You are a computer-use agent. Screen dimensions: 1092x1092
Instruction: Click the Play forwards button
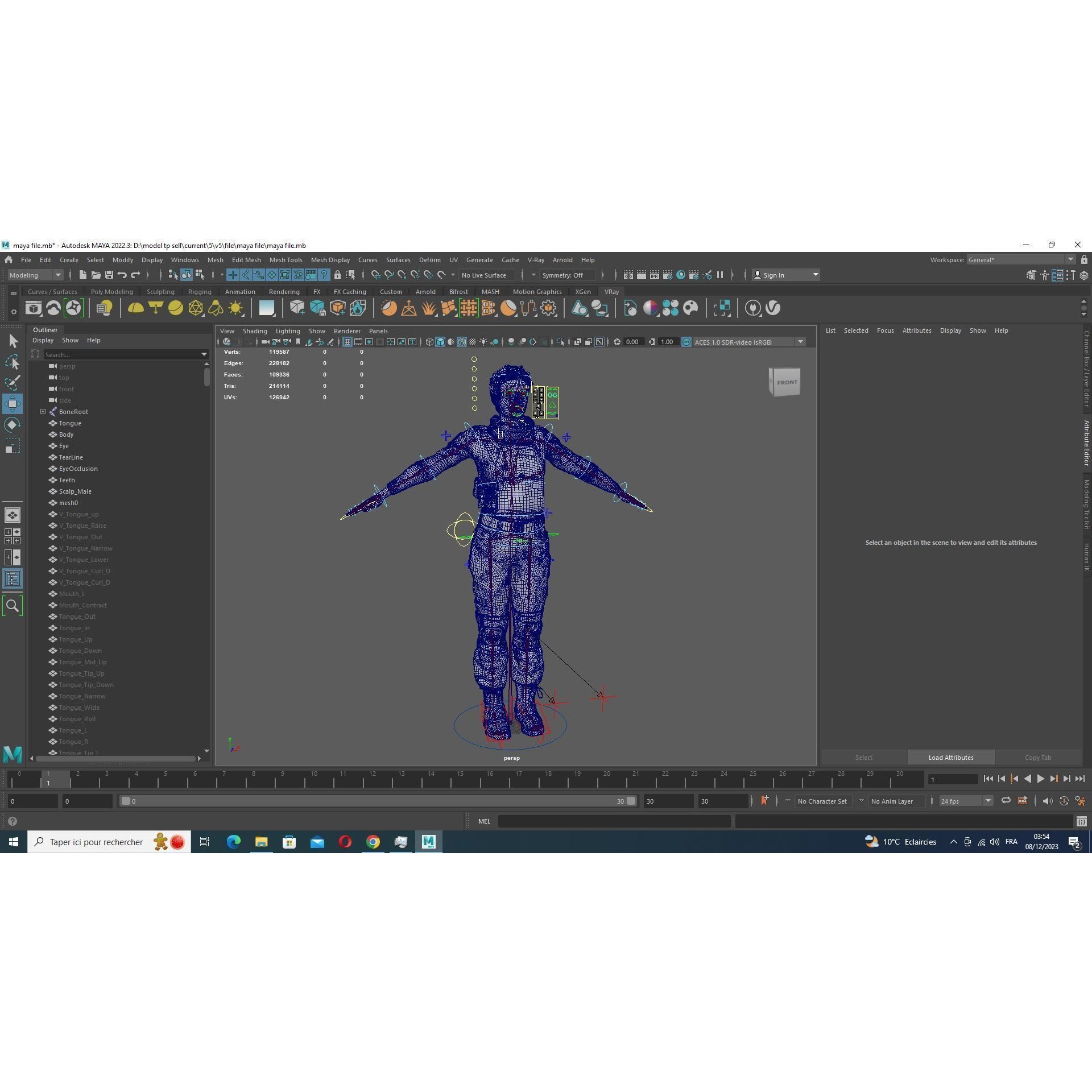coord(1041,779)
